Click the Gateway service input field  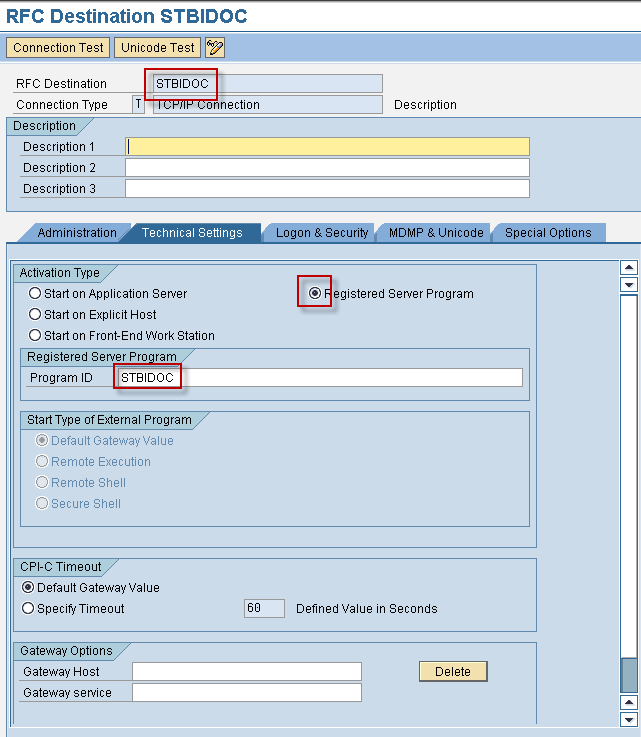247,693
